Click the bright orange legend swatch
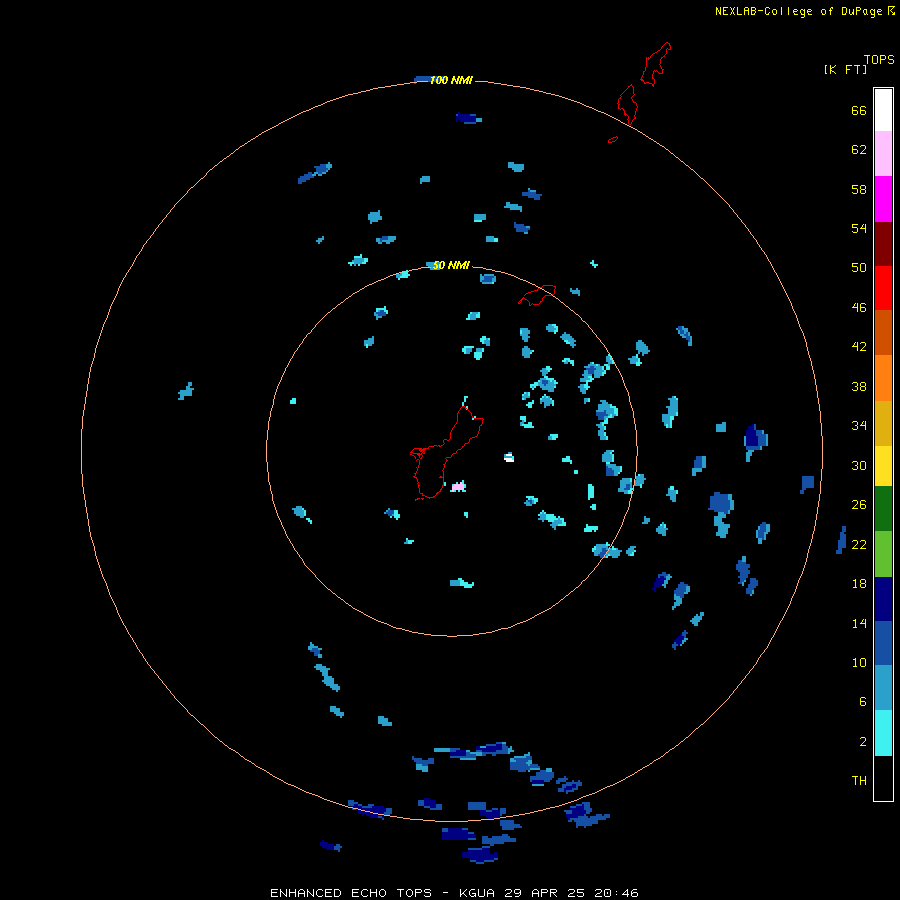Screen dimensions: 900x900 pos(883,378)
